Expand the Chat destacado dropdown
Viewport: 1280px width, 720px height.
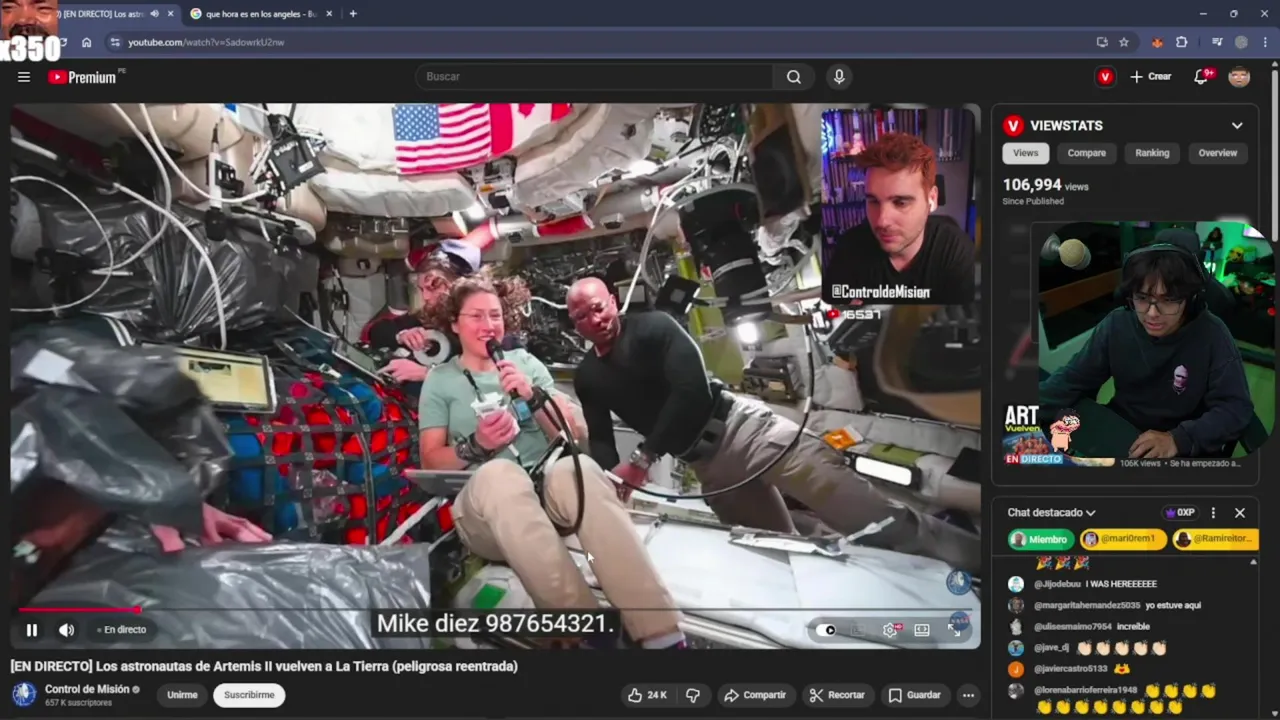click(1051, 513)
